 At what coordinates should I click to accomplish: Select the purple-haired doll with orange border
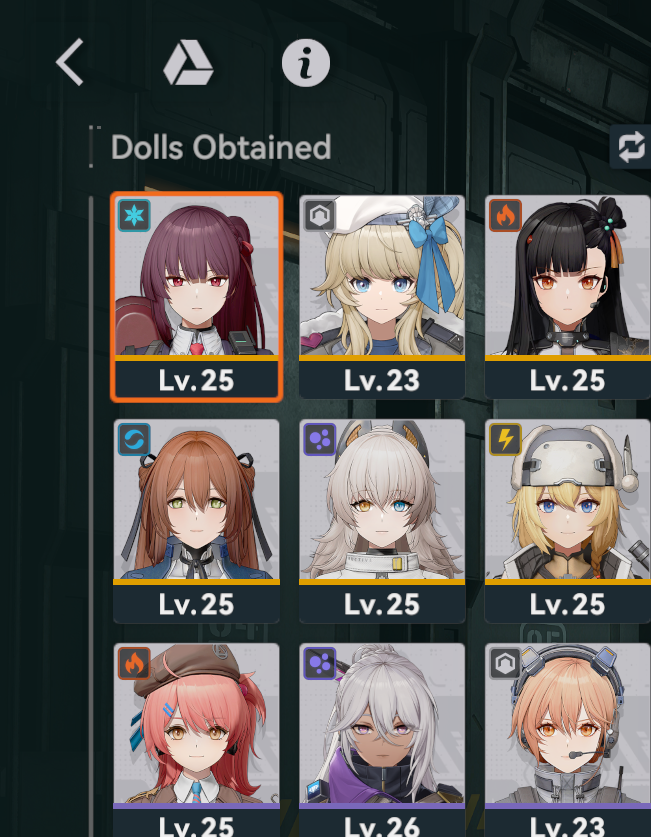pos(196,297)
